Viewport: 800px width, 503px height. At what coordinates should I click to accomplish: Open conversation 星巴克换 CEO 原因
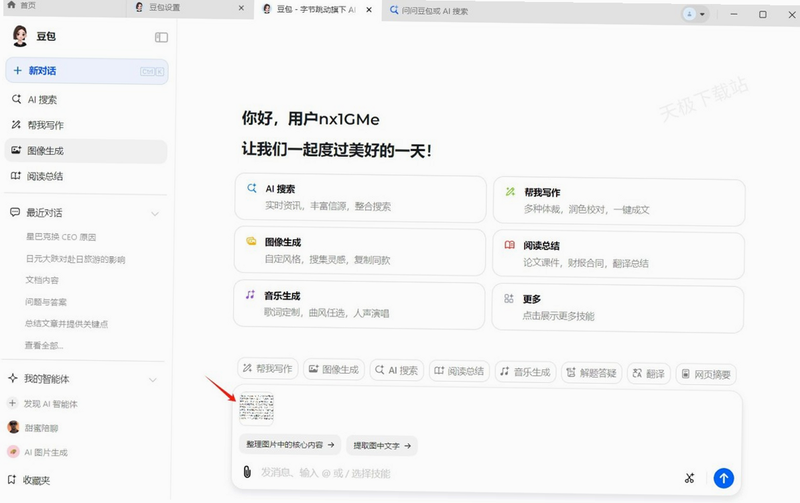pos(61,237)
